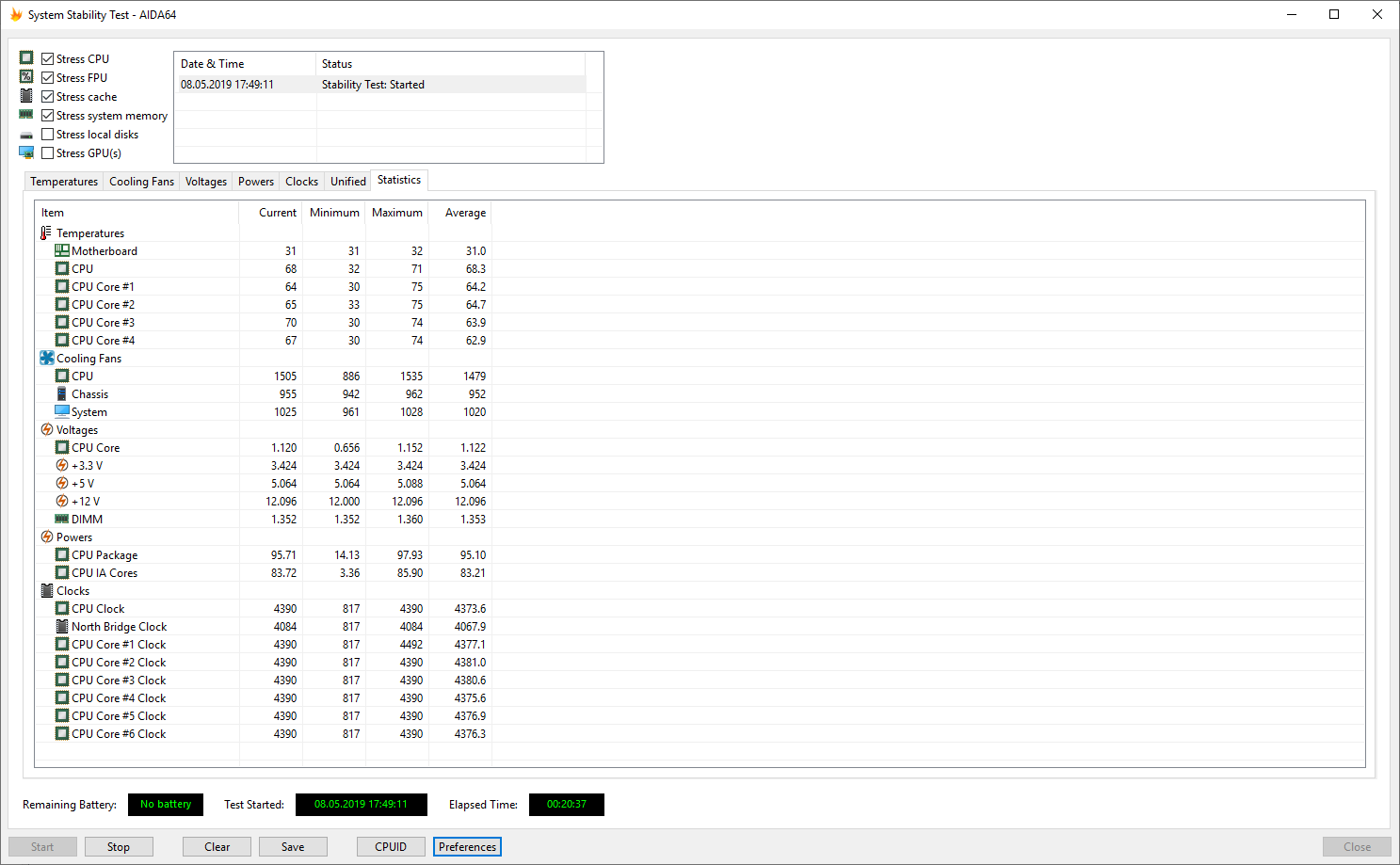Screen dimensions: 1400x865
Task: Click the CPU Package row icon
Action: tap(62, 555)
